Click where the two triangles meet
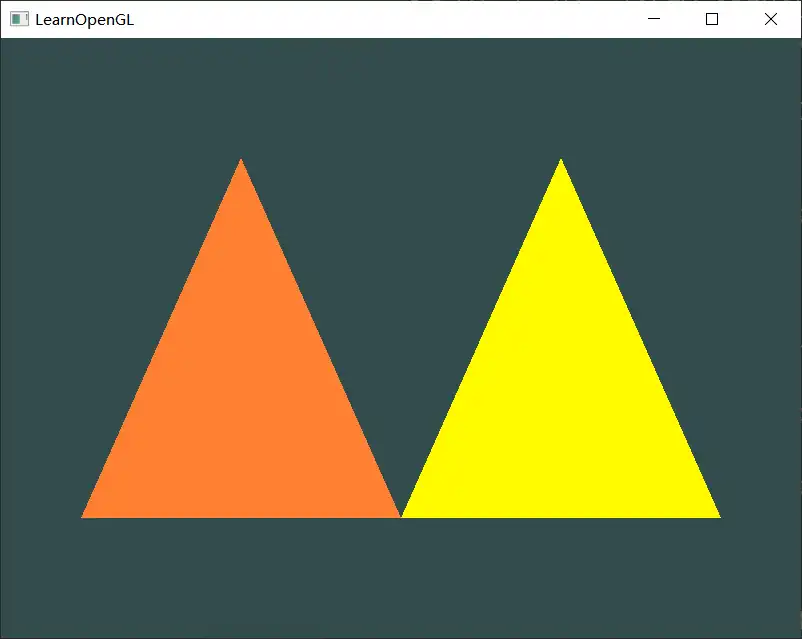 (401, 515)
